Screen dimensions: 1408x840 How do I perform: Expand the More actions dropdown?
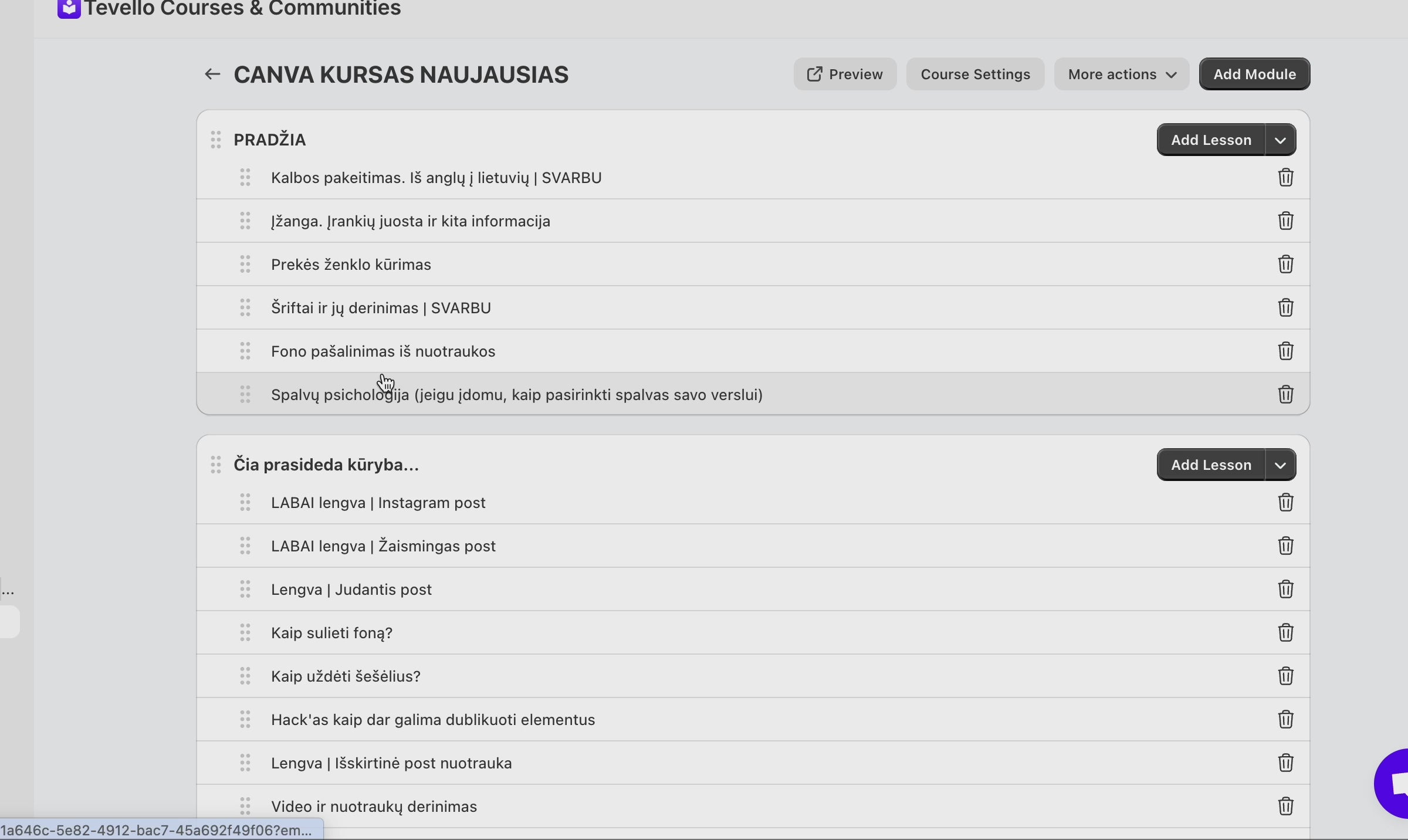(1121, 74)
